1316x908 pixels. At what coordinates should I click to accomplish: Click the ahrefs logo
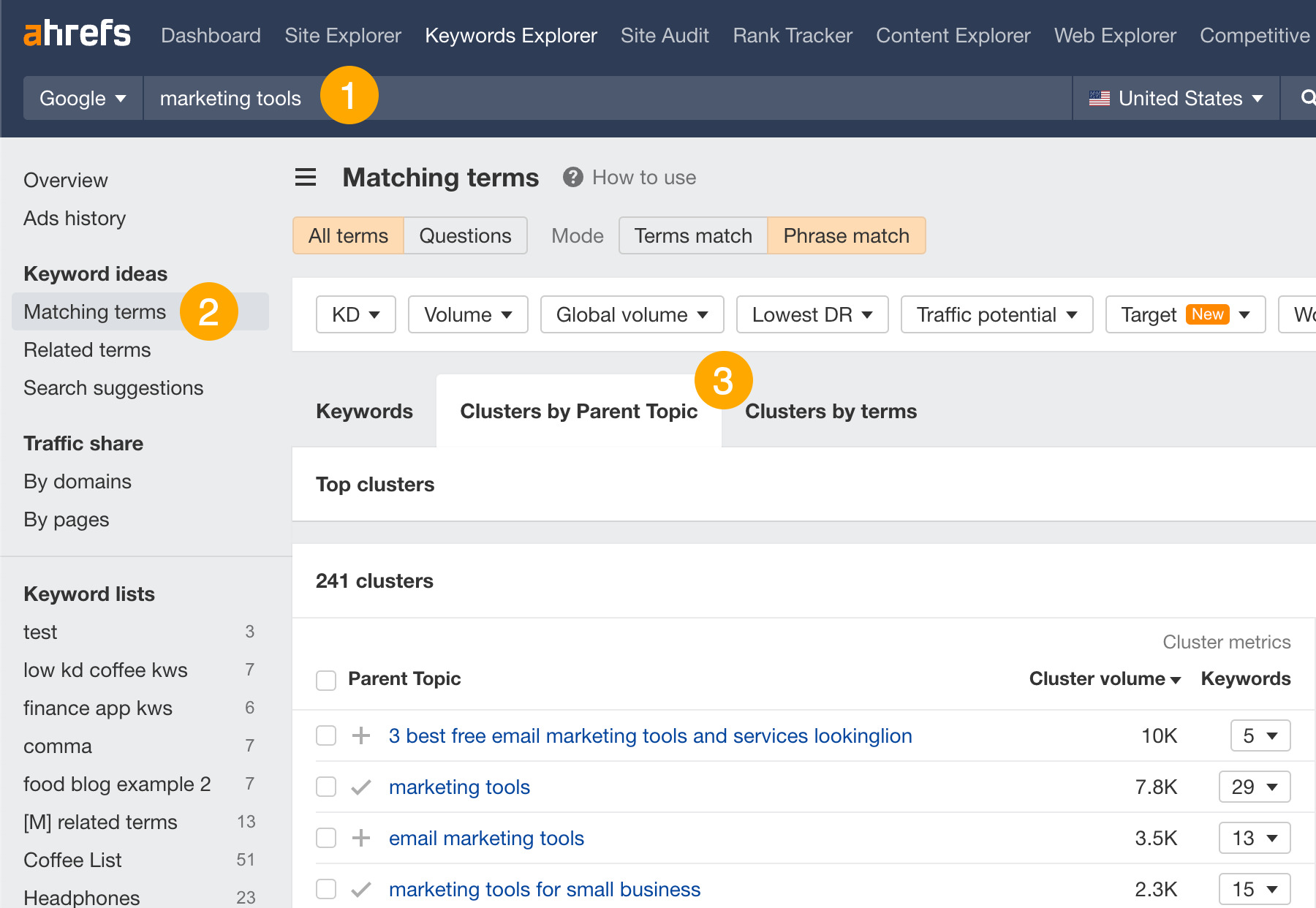click(x=77, y=34)
